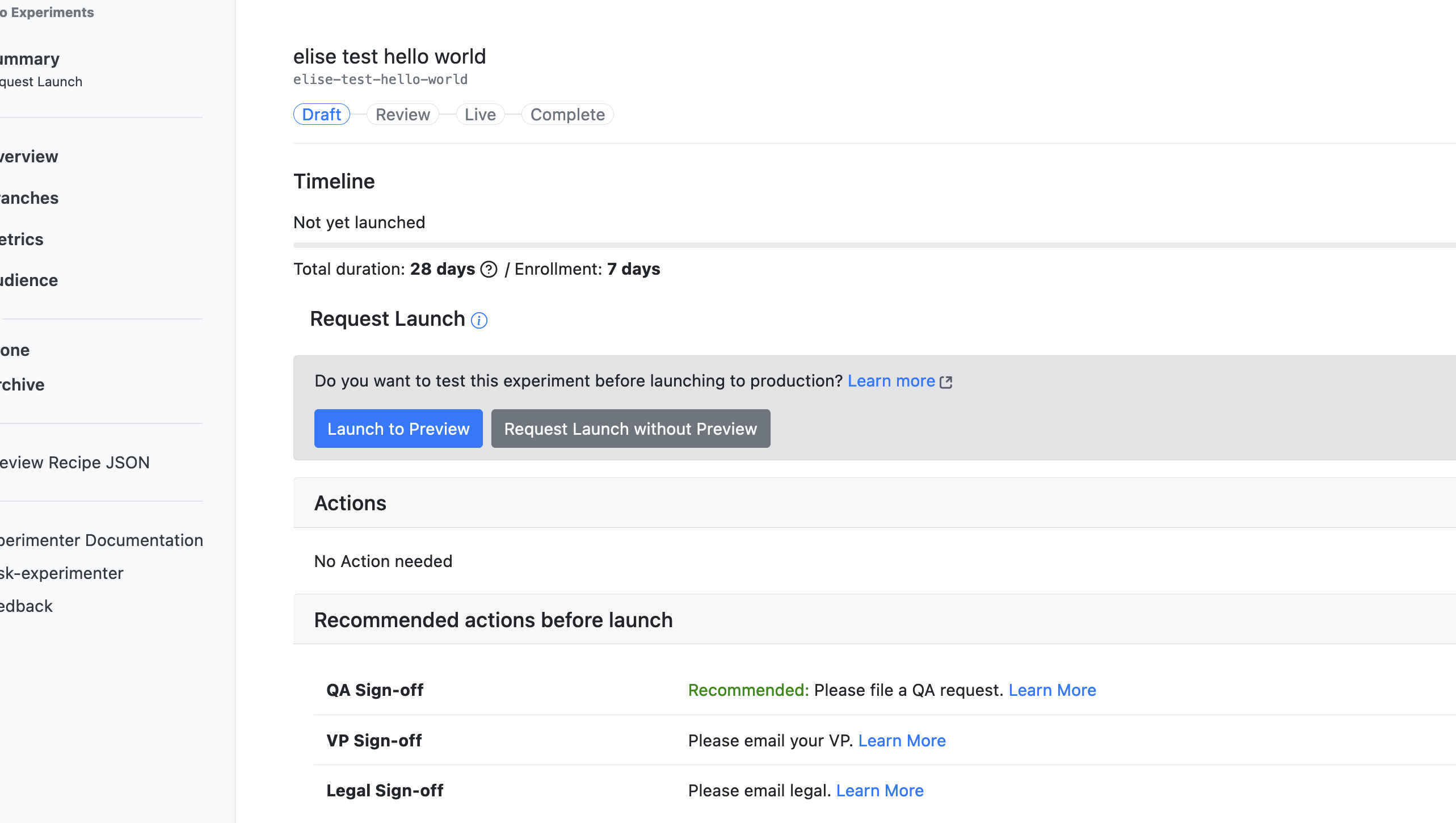Image resolution: width=1456 pixels, height=823 pixels.
Task: Click the external link icon beside Learn more
Action: tap(946, 382)
